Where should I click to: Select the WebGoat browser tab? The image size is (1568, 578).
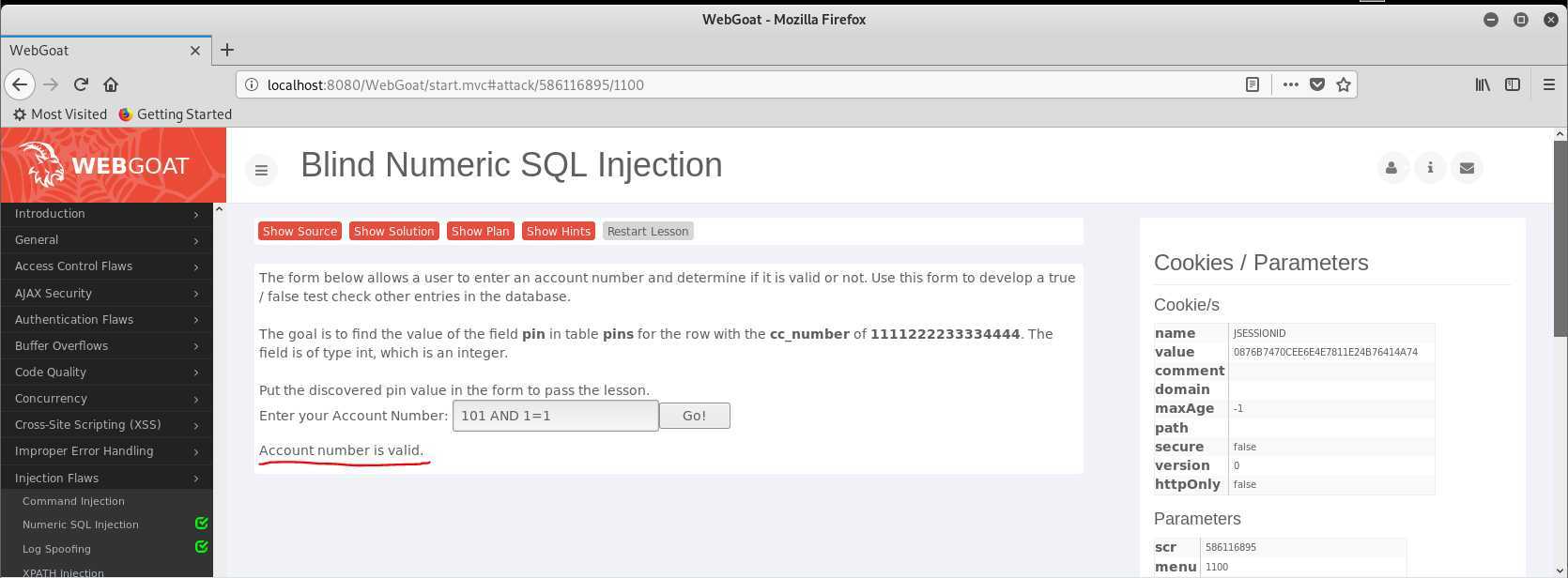click(x=103, y=51)
